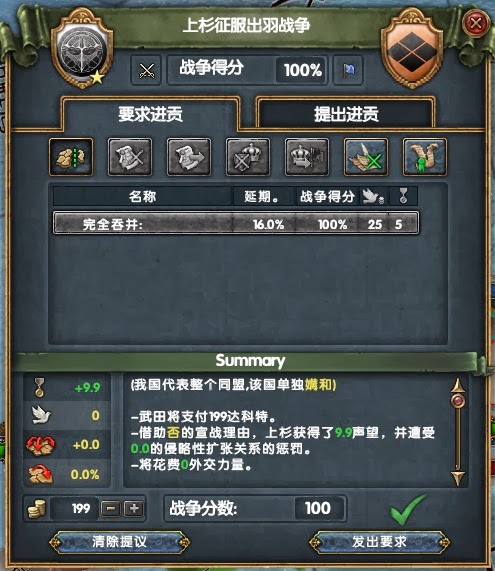
Task: Click the 发出要求 button
Action: [379, 542]
